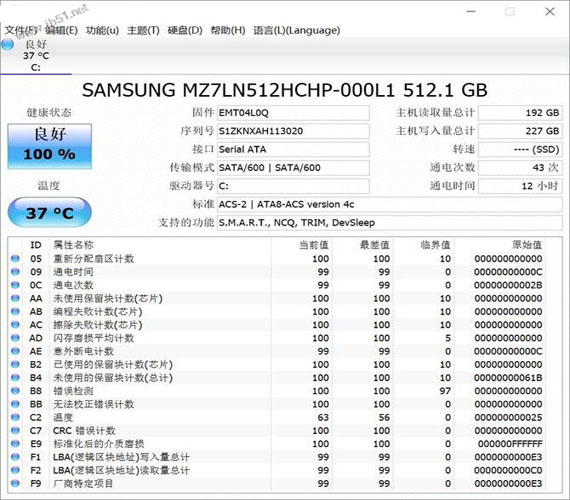The width and height of the screenshot is (570, 500).
Task: Click raw value 00000000061B in row B4
Action: click(508, 377)
